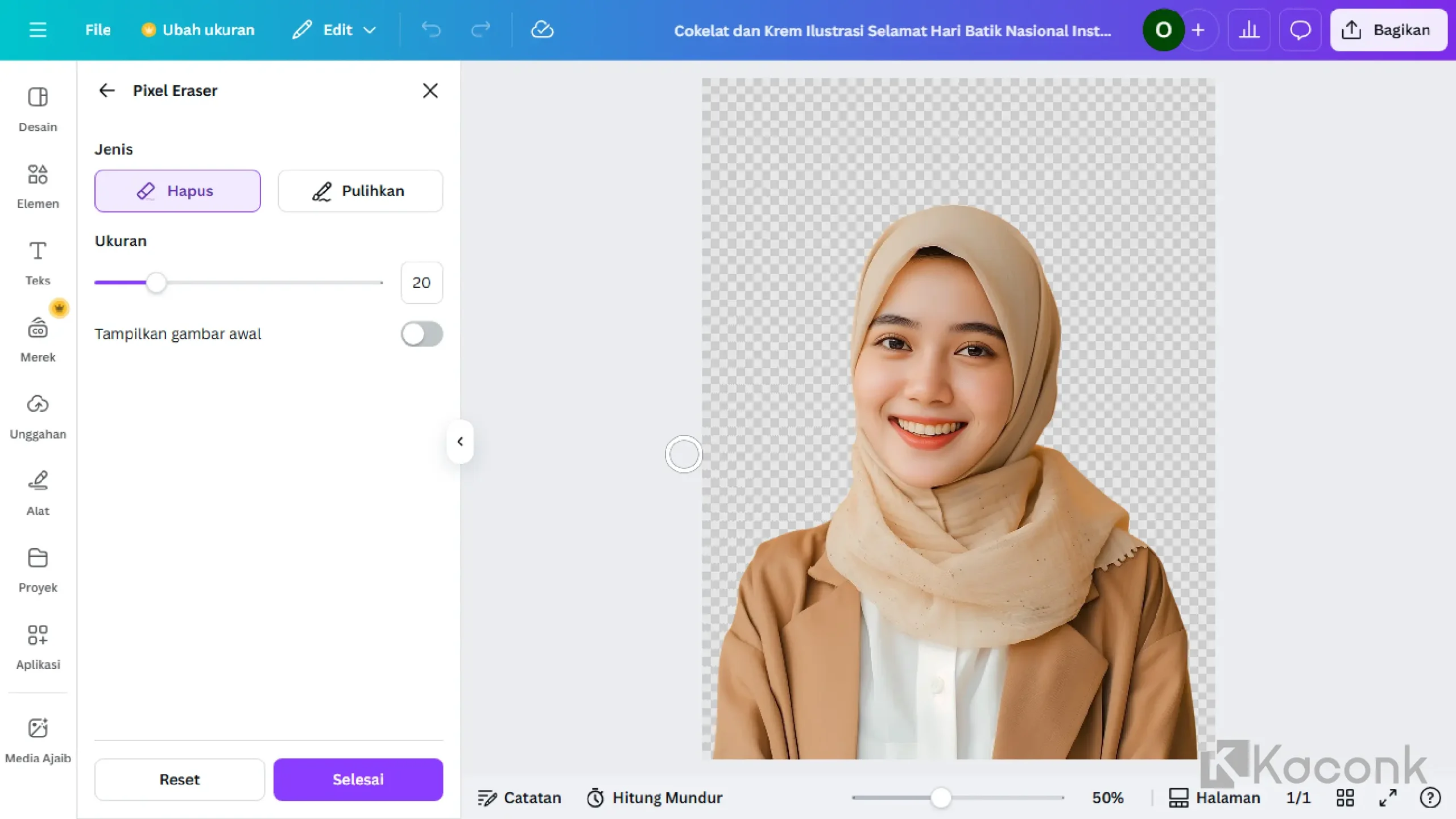Open the analytics bar chart icon
This screenshot has height=819, width=1456.
point(1248,30)
